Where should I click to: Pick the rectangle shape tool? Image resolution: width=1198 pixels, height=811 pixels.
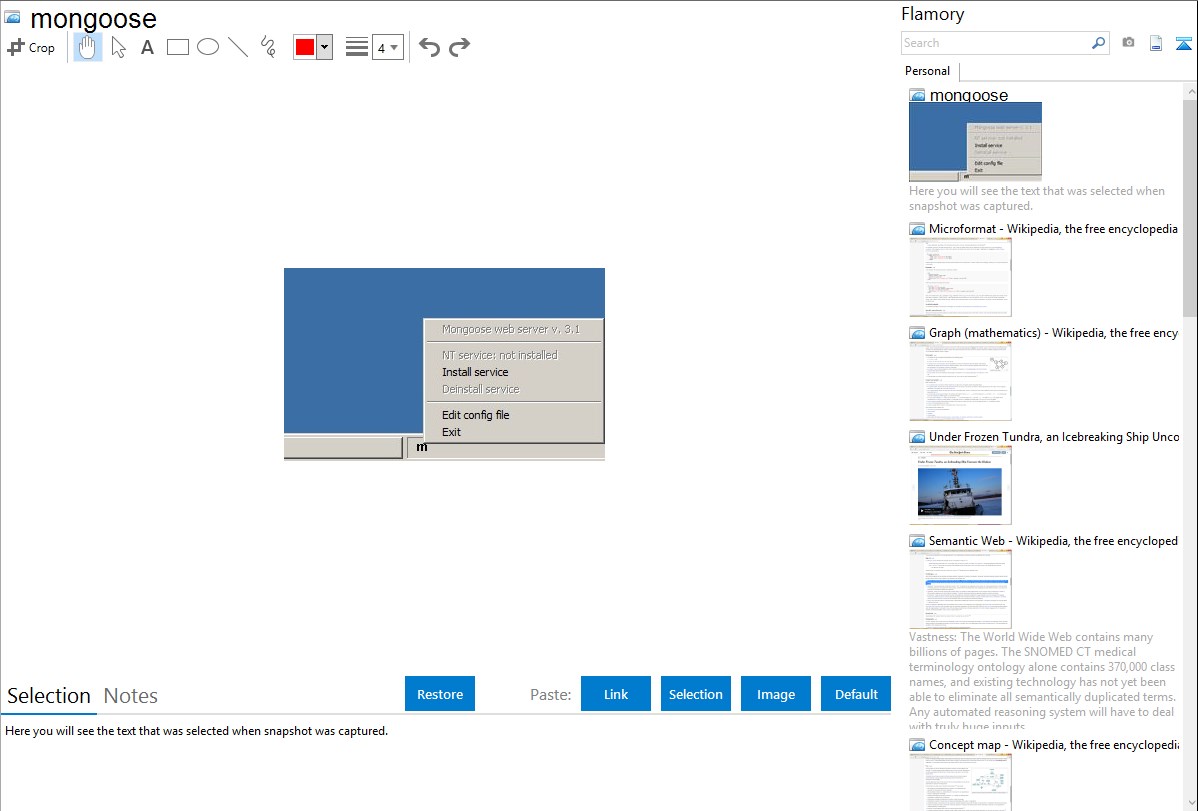click(178, 47)
